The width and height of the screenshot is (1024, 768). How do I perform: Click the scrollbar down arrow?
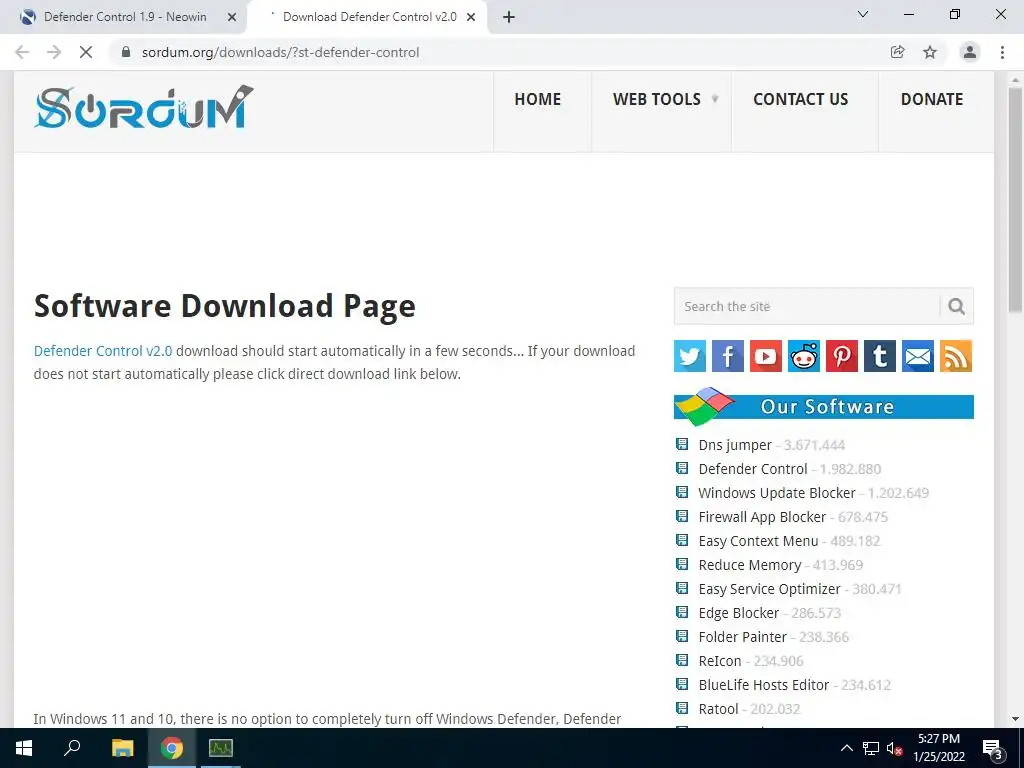pos(1015,719)
